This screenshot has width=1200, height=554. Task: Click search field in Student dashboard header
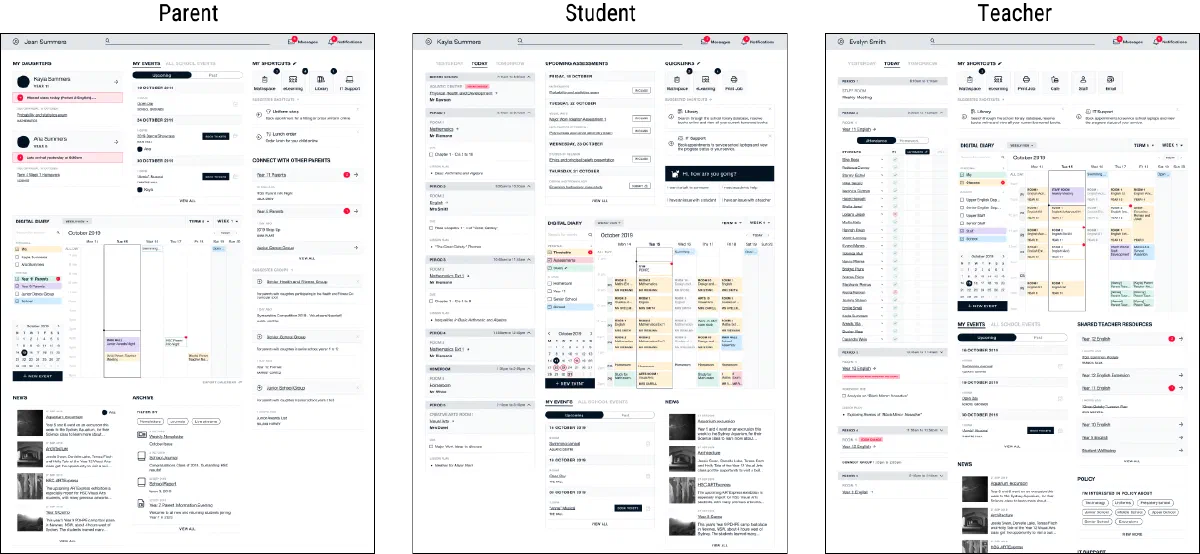tap(600, 42)
